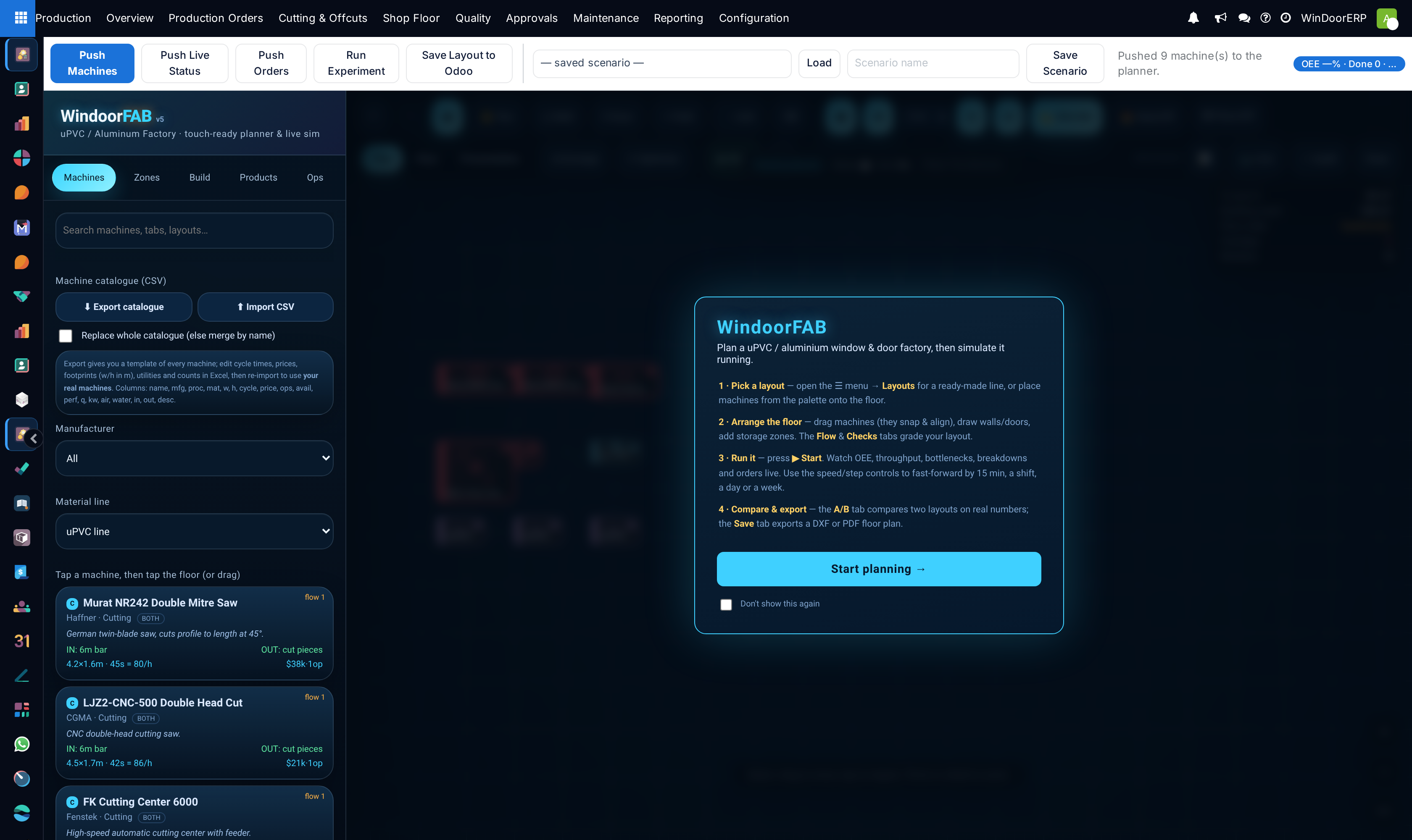Select the Murat NR242 Double Mitre Saw card
The height and width of the screenshot is (840, 1412).
194,633
